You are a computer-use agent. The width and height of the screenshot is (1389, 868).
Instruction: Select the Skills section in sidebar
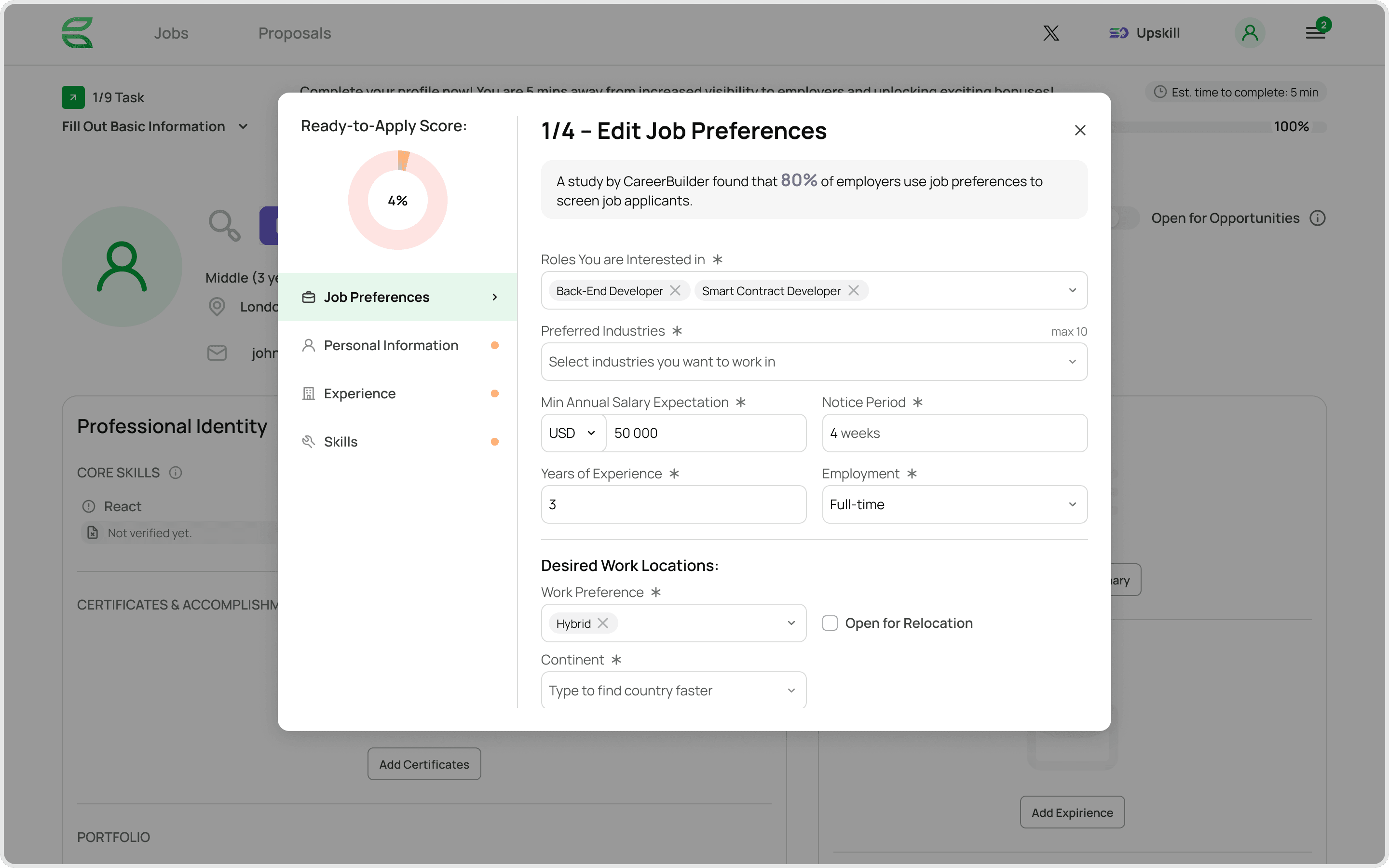(341, 441)
